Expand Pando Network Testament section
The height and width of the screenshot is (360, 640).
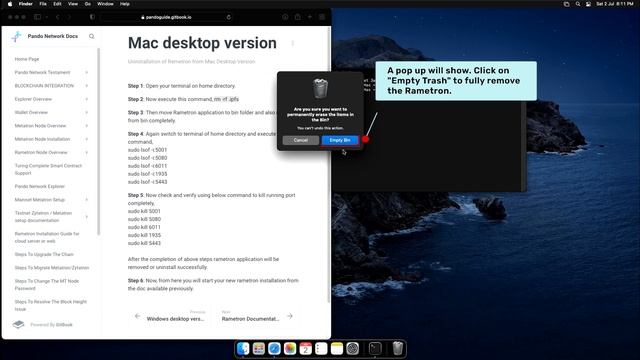[87, 72]
